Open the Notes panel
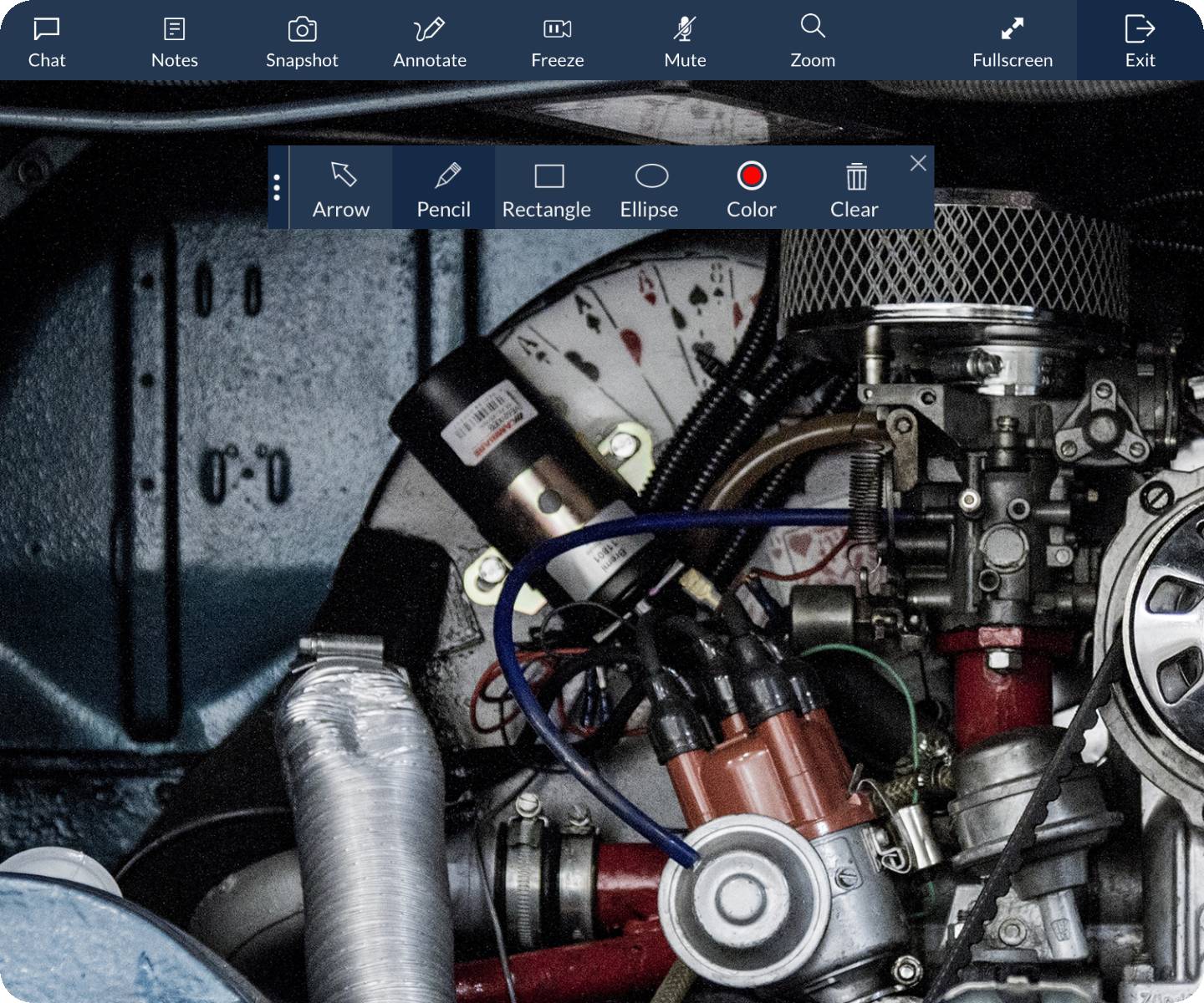The image size is (1204, 1003). 174,42
